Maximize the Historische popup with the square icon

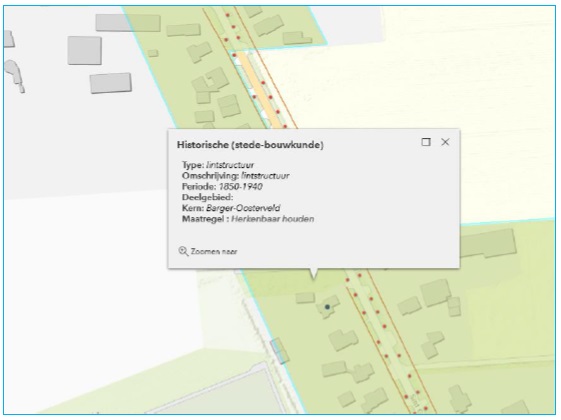click(426, 142)
